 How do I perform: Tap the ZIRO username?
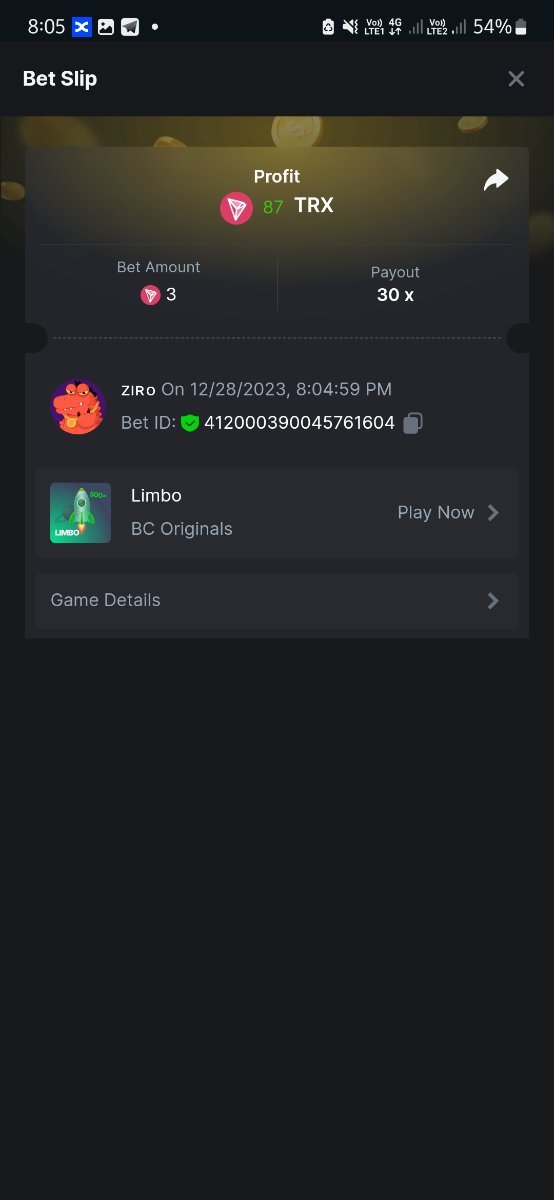pos(138,390)
